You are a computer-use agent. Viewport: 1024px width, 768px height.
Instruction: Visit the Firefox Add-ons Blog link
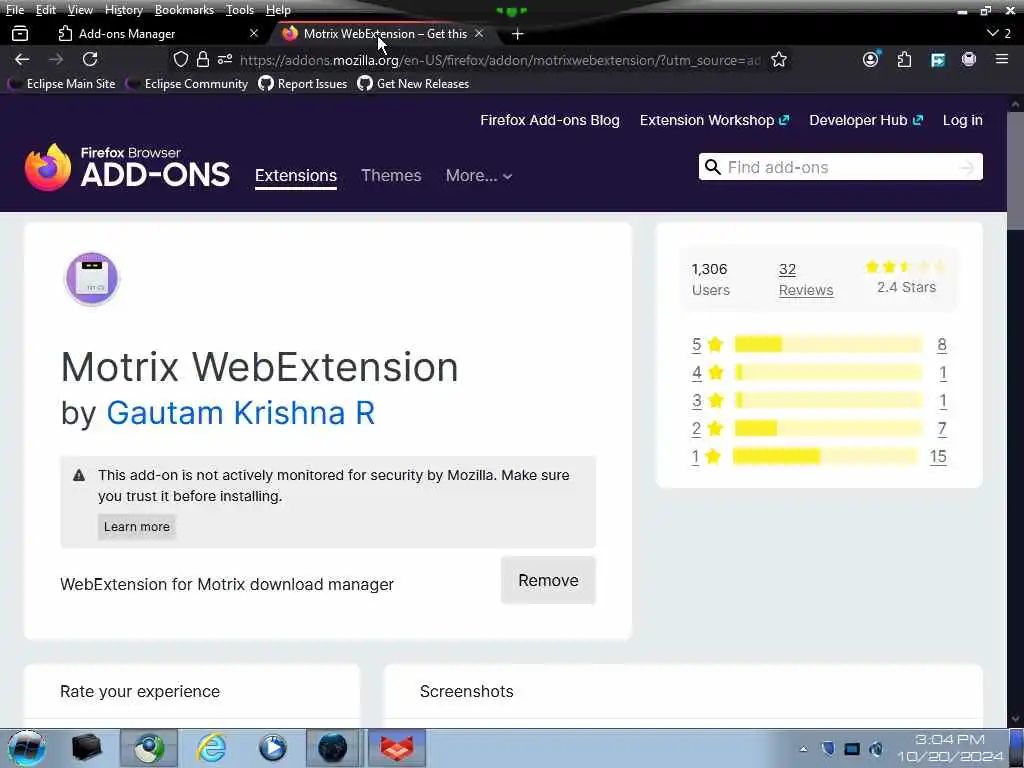tap(550, 120)
